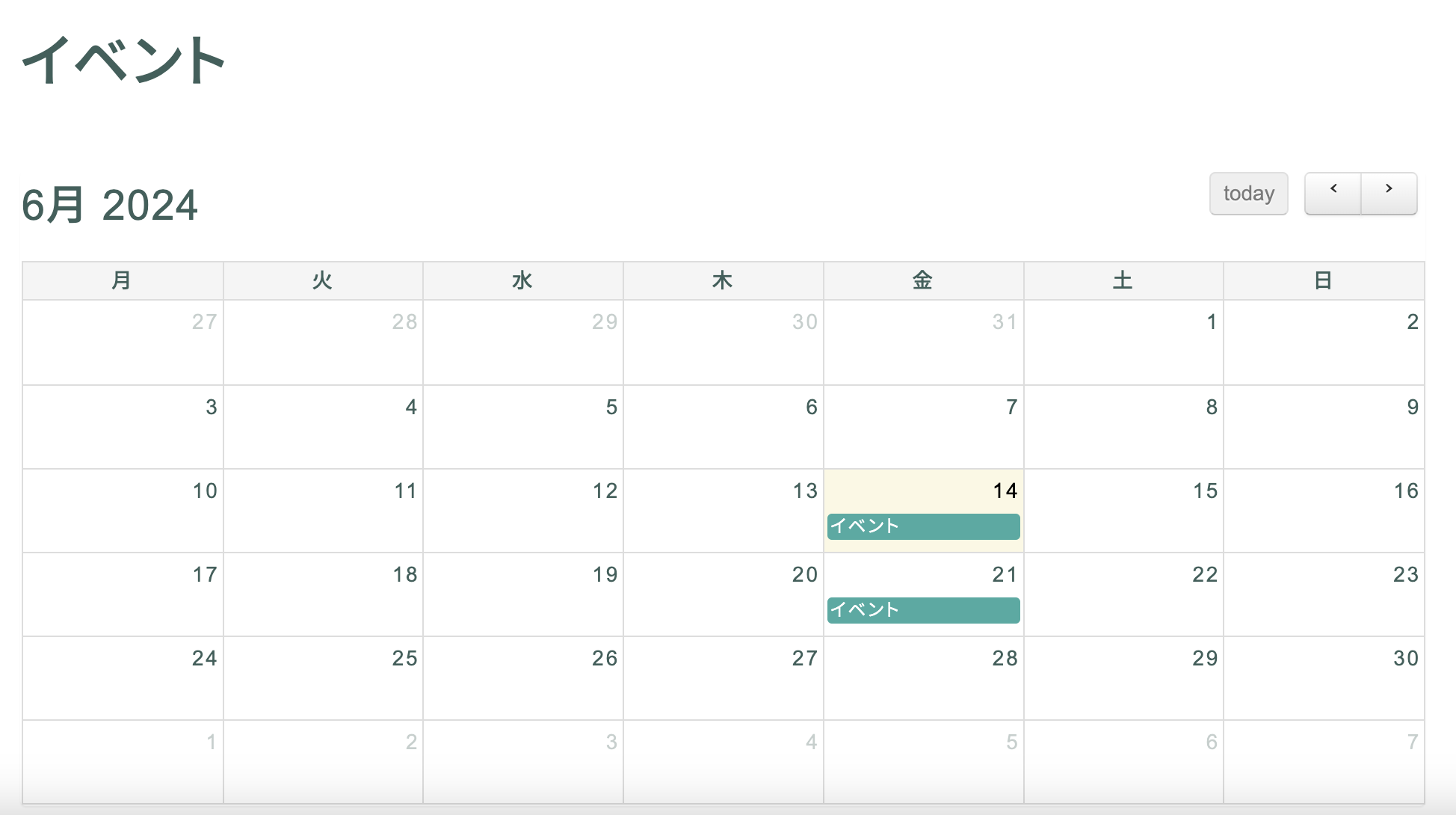Click the 6月 2024 month title
1456x815 pixels.
(x=109, y=206)
